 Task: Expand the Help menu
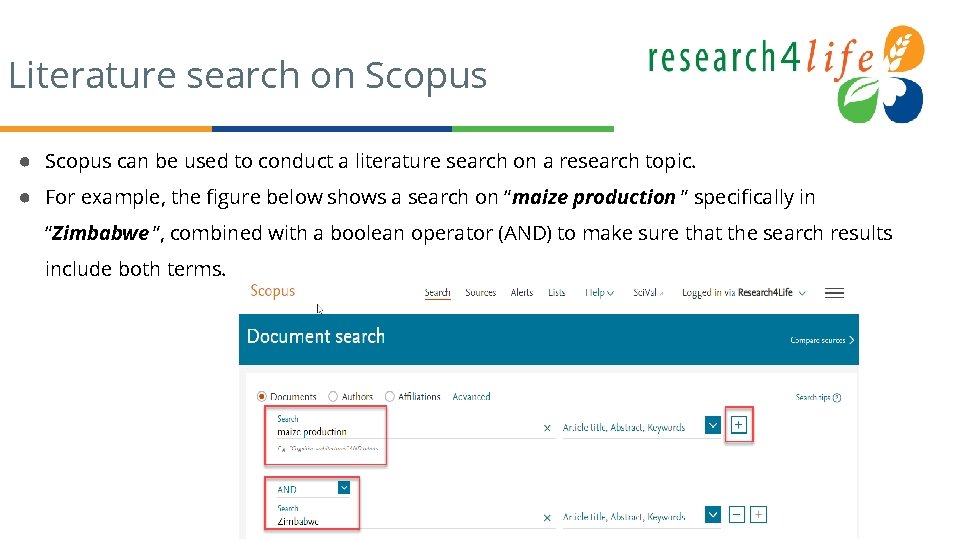pyautogui.click(x=599, y=293)
